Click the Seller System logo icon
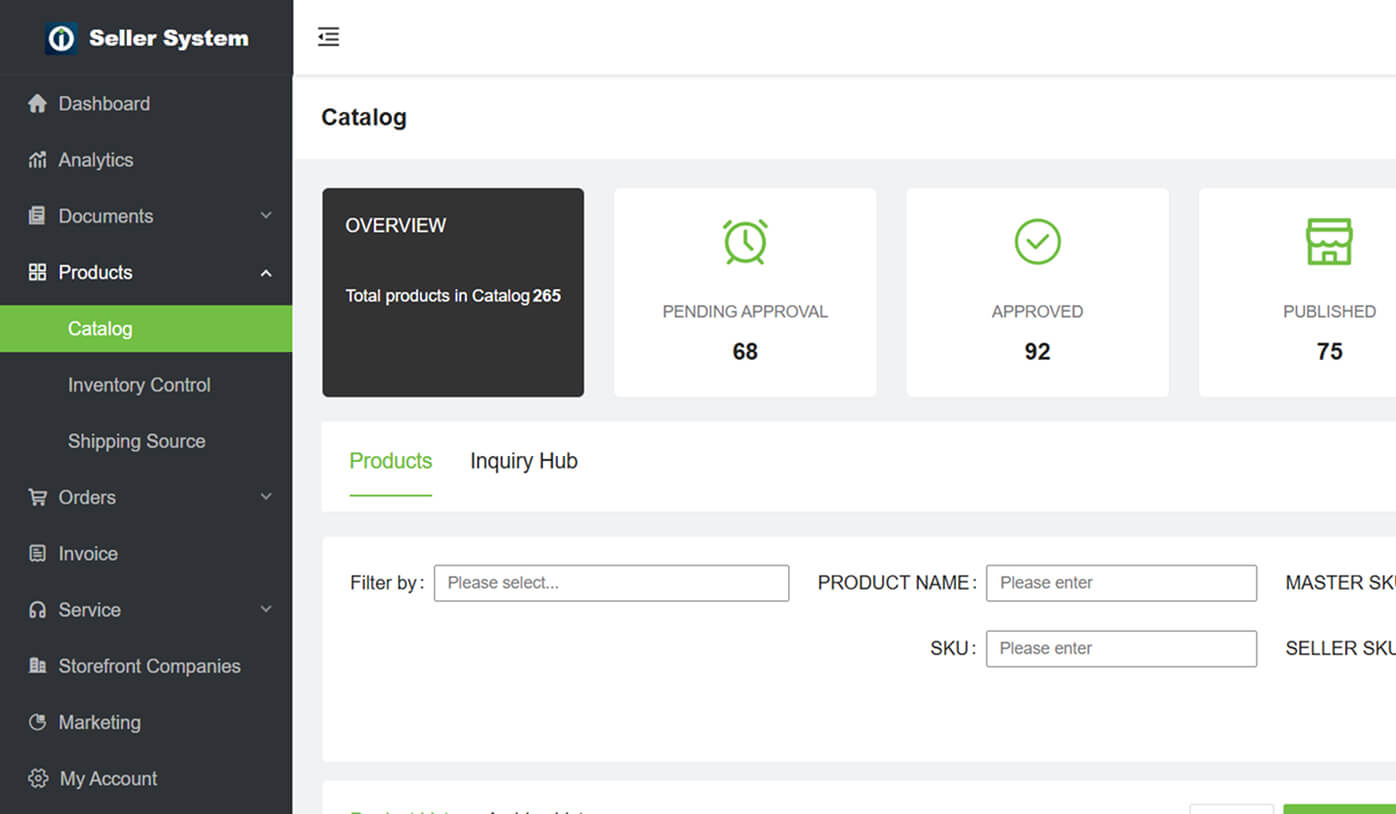The height and width of the screenshot is (814, 1396). click(62, 39)
